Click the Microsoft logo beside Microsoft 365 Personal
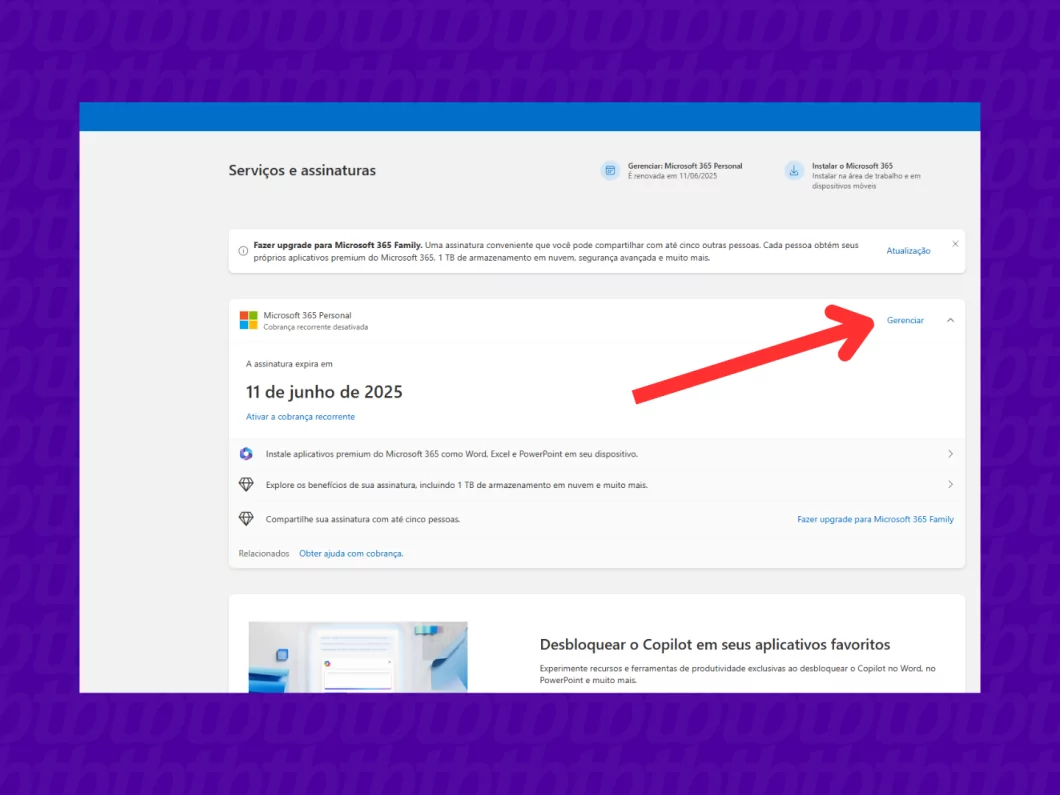The height and width of the screenshot is (795, 1060). pyautogui.click(x=248, y=320)
